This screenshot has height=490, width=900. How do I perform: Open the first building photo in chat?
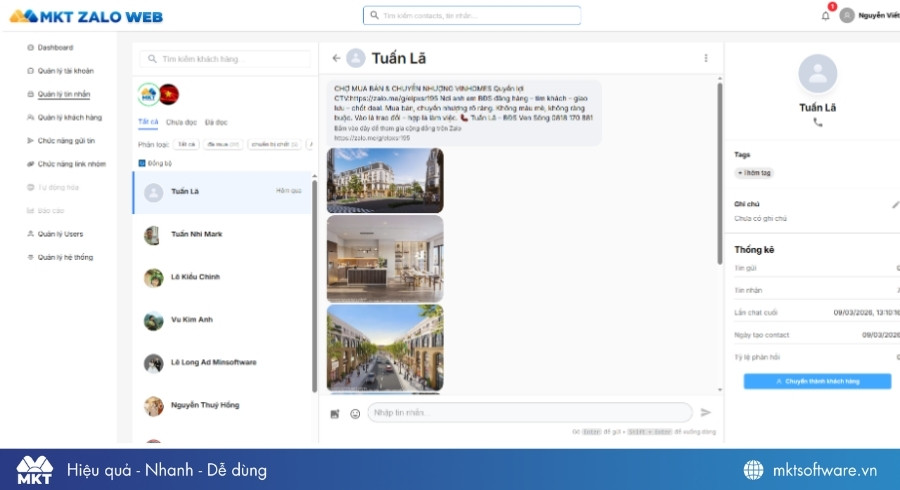(x=385, y=180)
